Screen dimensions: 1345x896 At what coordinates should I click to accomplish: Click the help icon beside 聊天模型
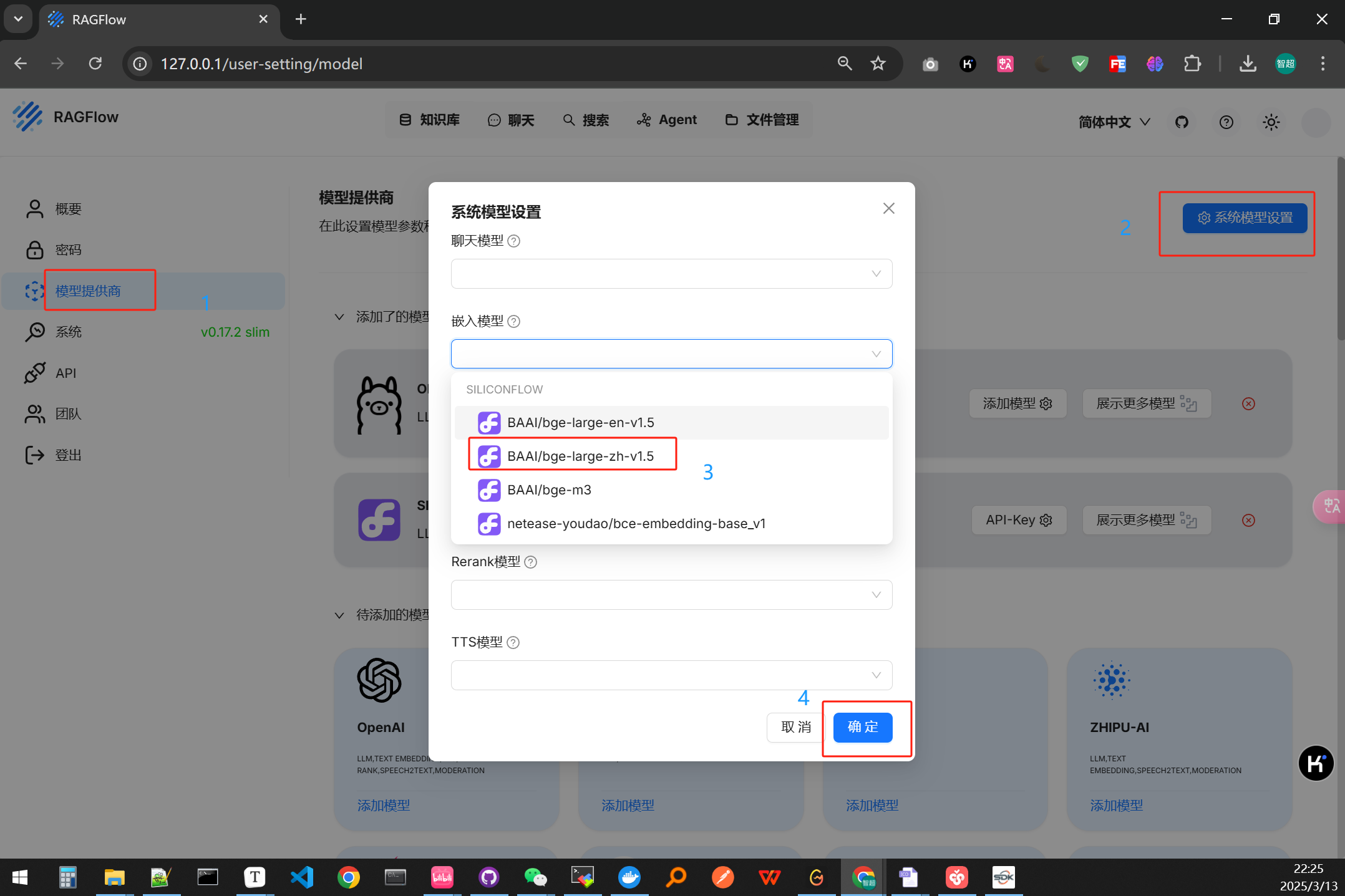pos(513,241)
